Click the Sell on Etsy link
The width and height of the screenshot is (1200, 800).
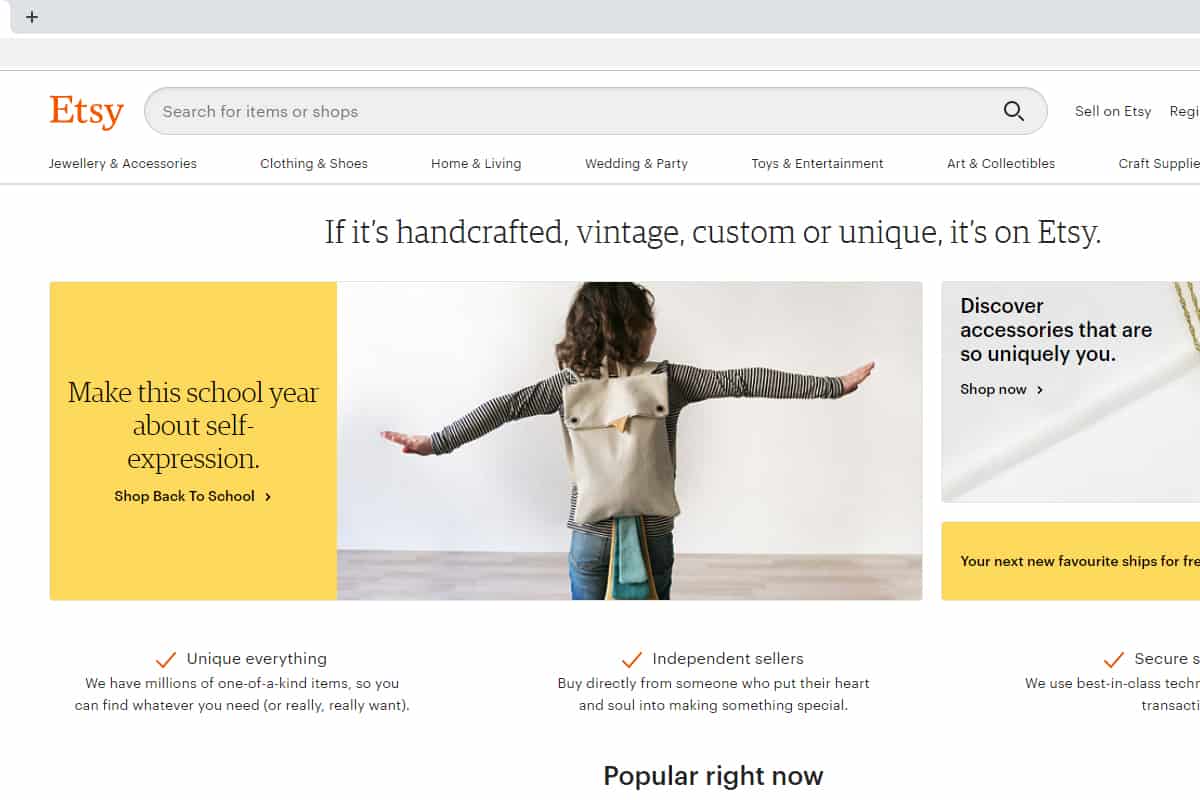1113,111
